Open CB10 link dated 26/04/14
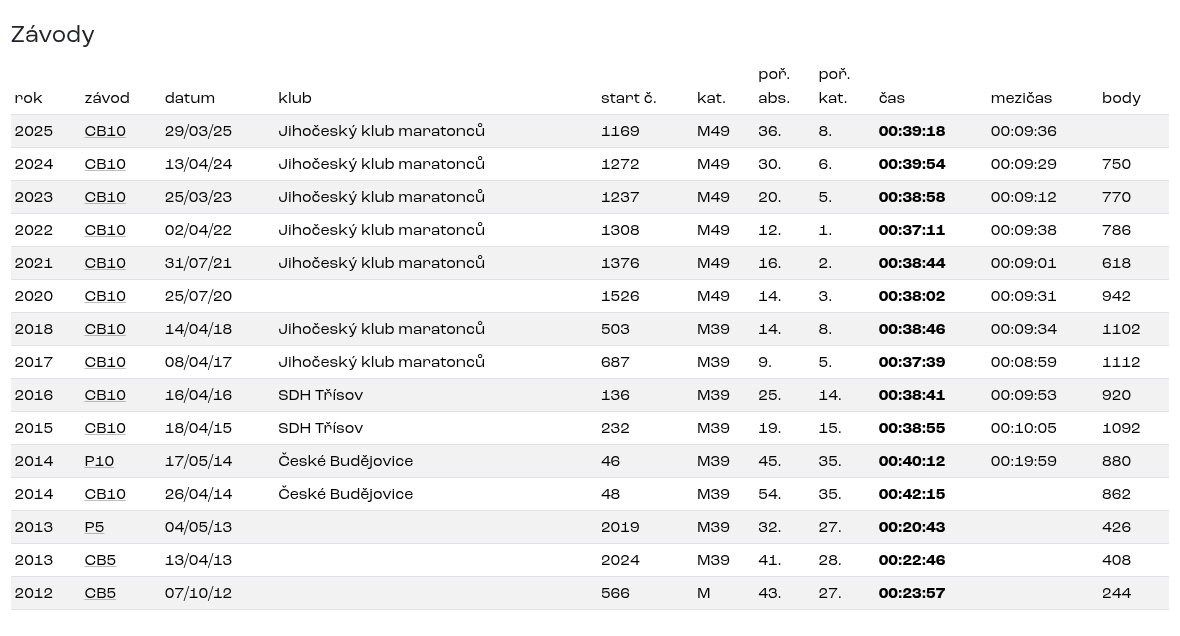The width and height of the screenshot is (1180, 636). (105, 494)
